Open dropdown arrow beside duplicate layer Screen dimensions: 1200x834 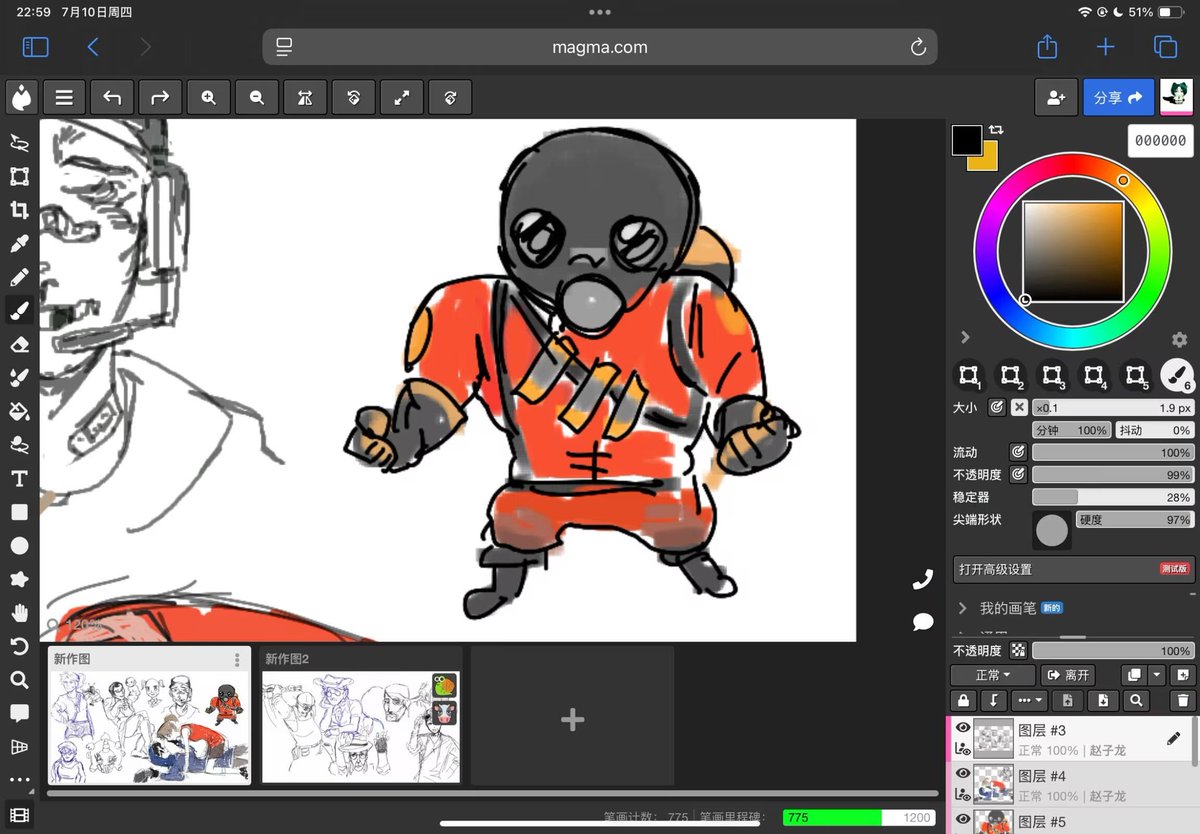click(1157, 675)
